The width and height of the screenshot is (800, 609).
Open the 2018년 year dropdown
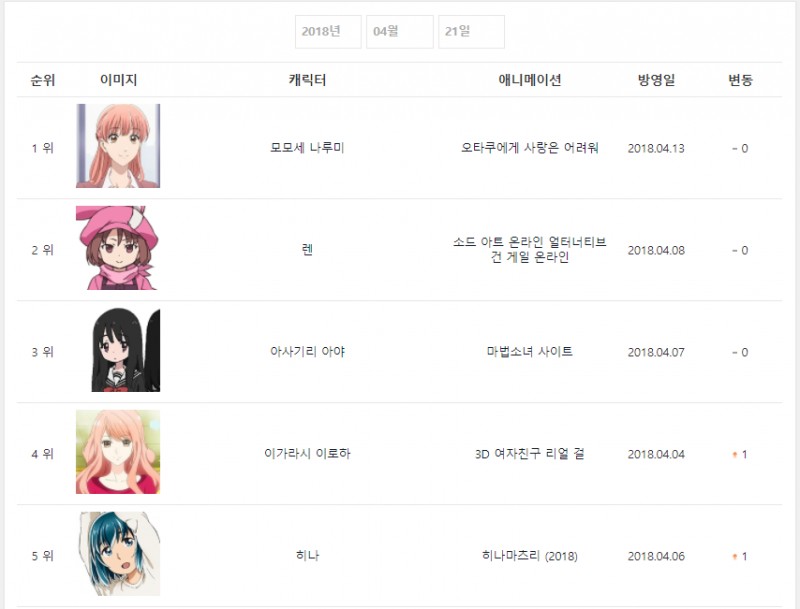[328, 32]
